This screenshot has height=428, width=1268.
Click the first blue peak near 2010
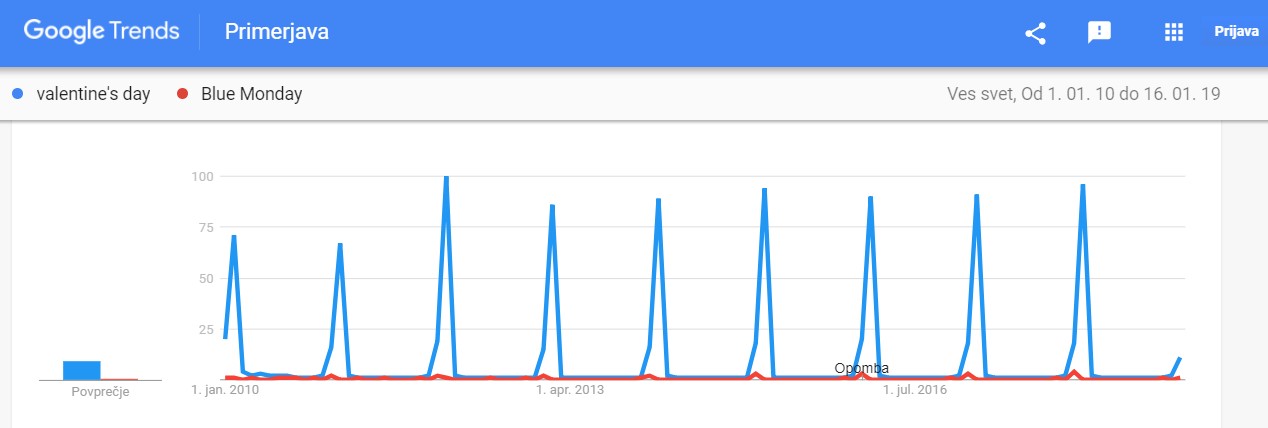pos(234,236)
